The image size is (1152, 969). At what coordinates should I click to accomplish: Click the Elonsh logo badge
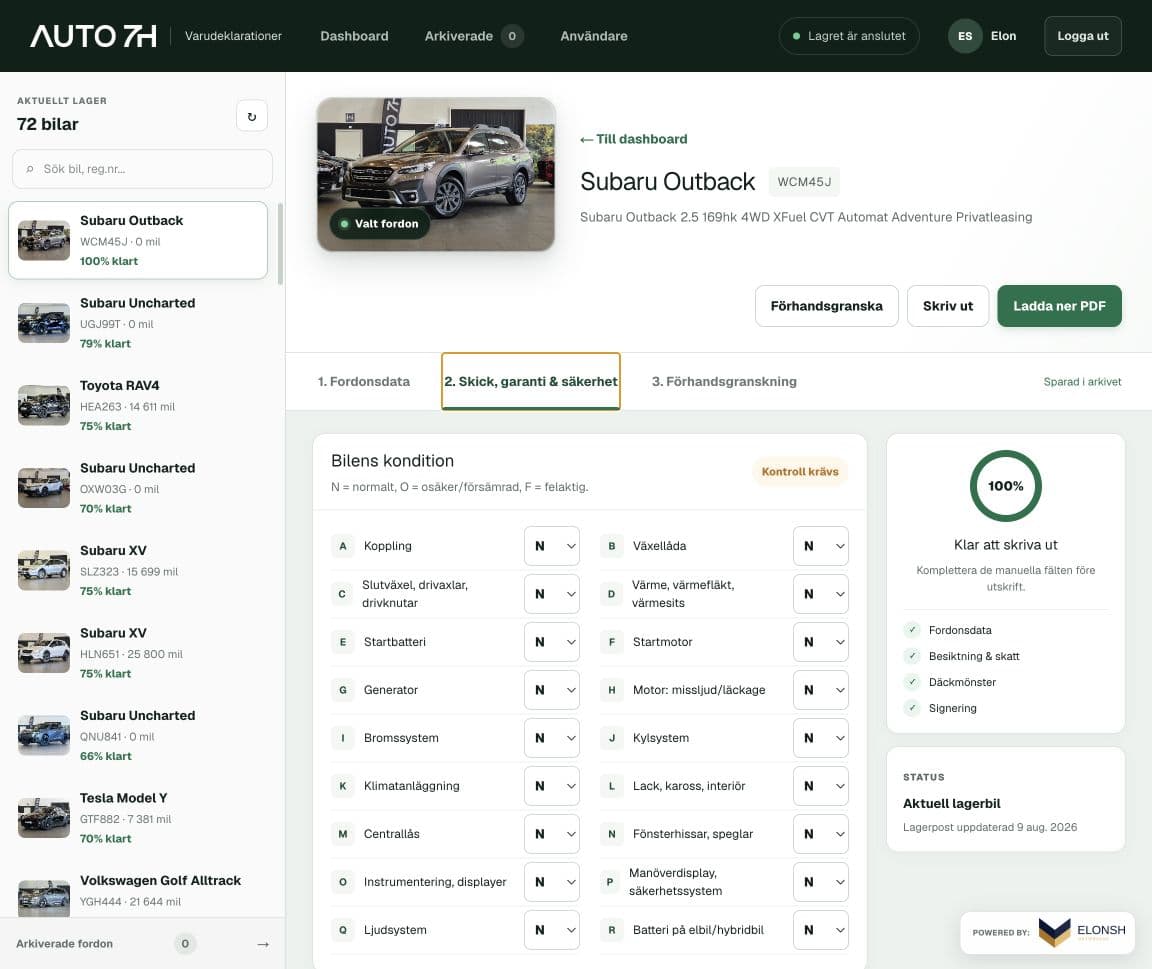pyautogui.click(x=1048, y=933)
